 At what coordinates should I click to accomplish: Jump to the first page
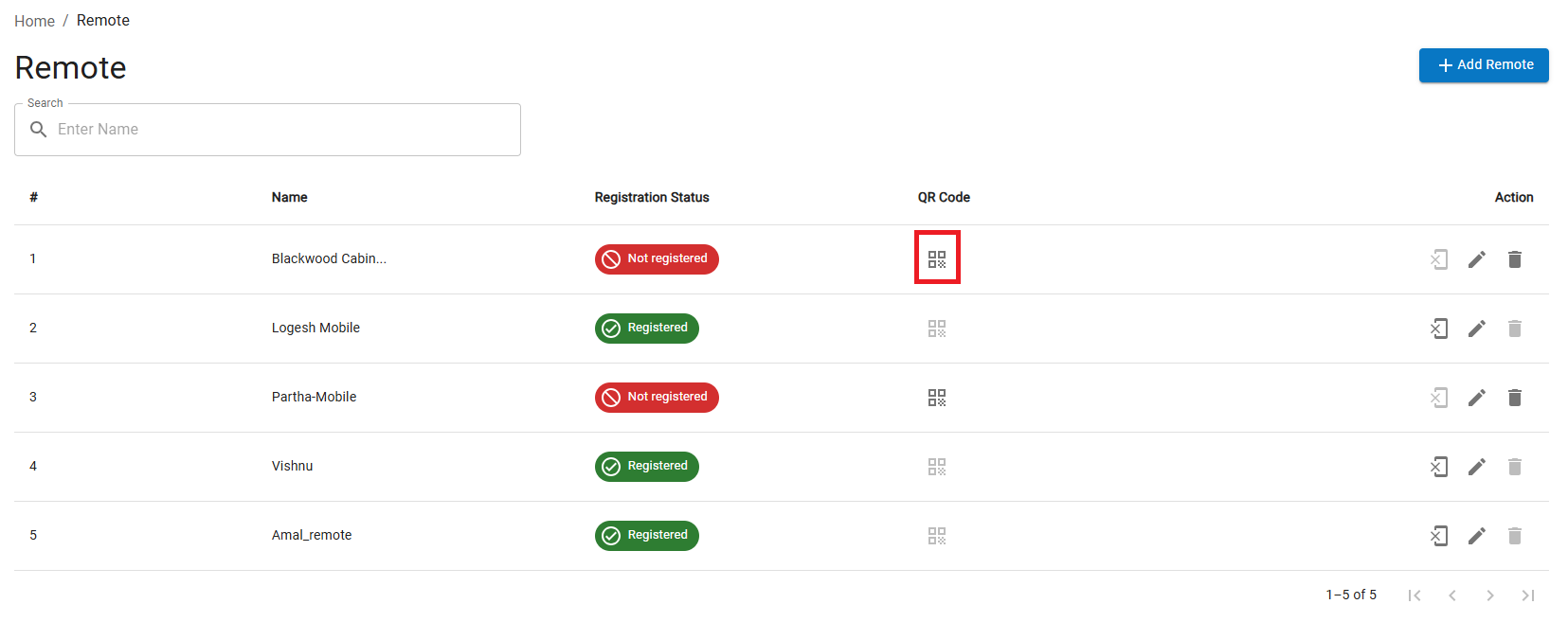click(1414, 595)
